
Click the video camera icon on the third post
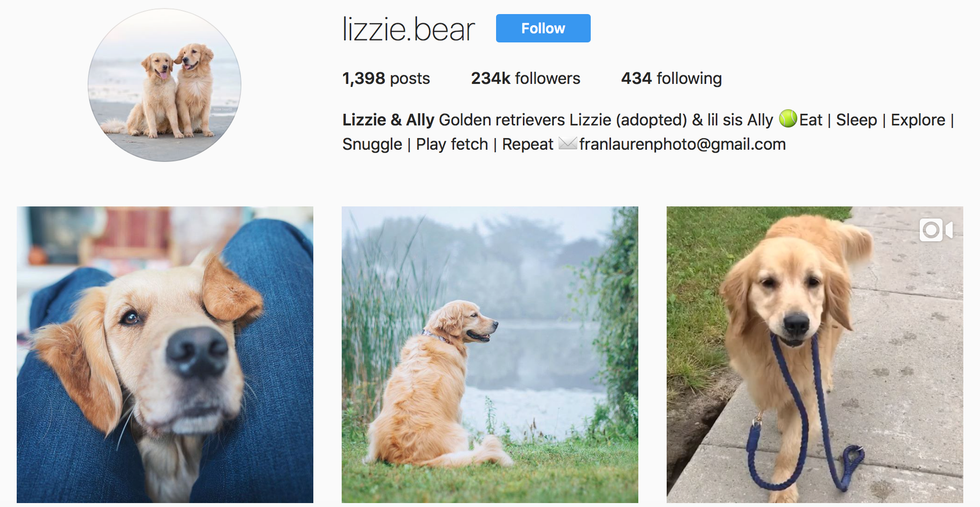point(936,230)
